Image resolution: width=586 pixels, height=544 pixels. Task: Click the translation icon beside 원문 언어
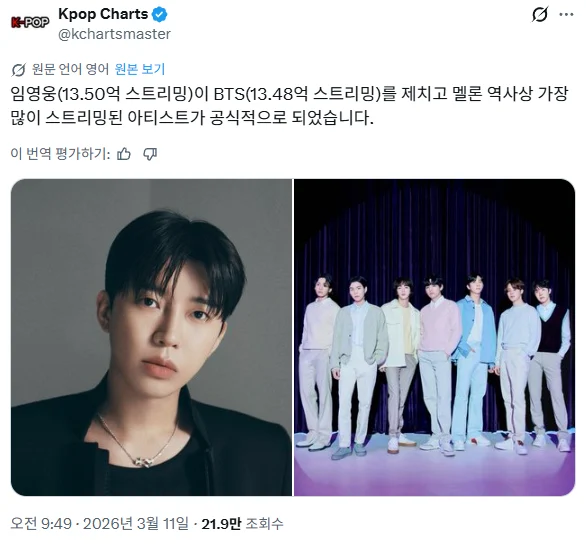pos(19,69)
